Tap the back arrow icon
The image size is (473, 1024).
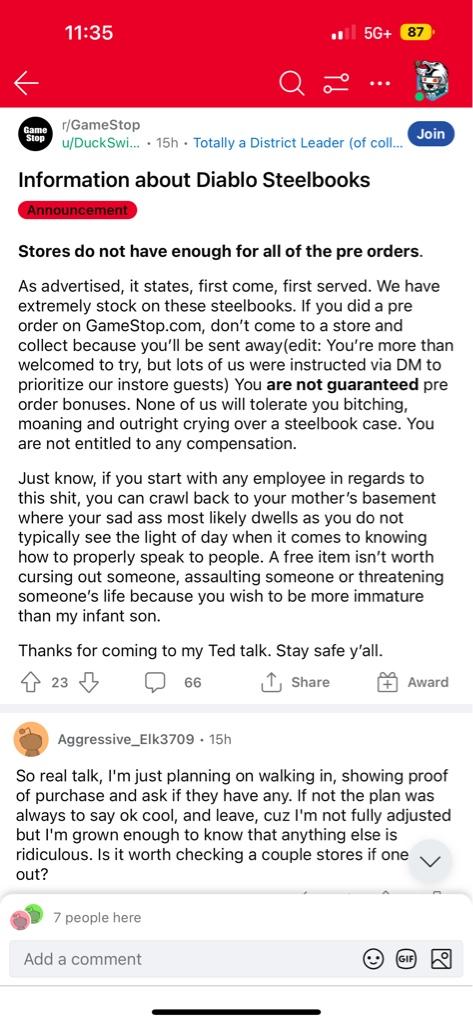tap(26, 83)
